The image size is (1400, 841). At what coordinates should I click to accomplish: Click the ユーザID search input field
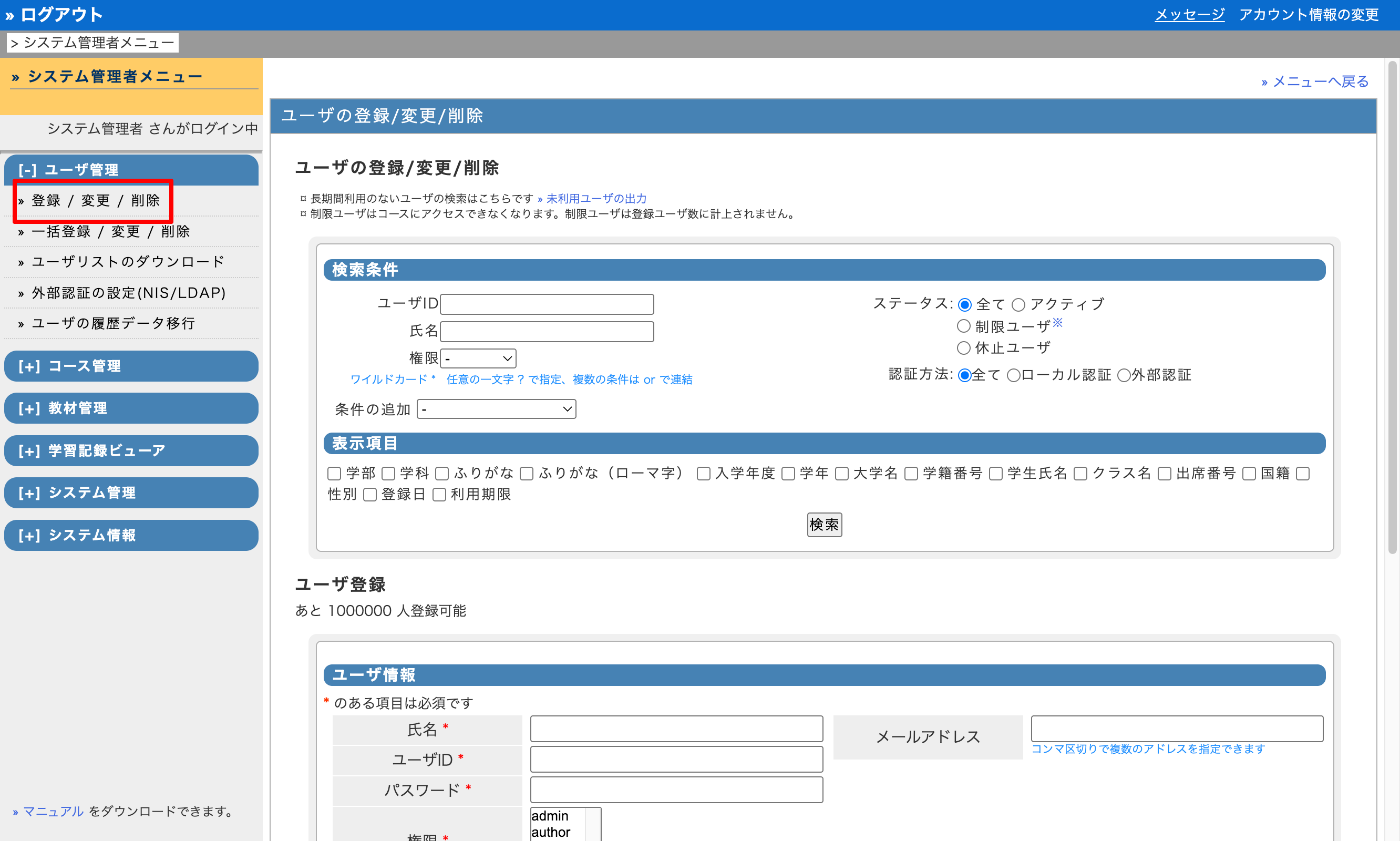547,304
